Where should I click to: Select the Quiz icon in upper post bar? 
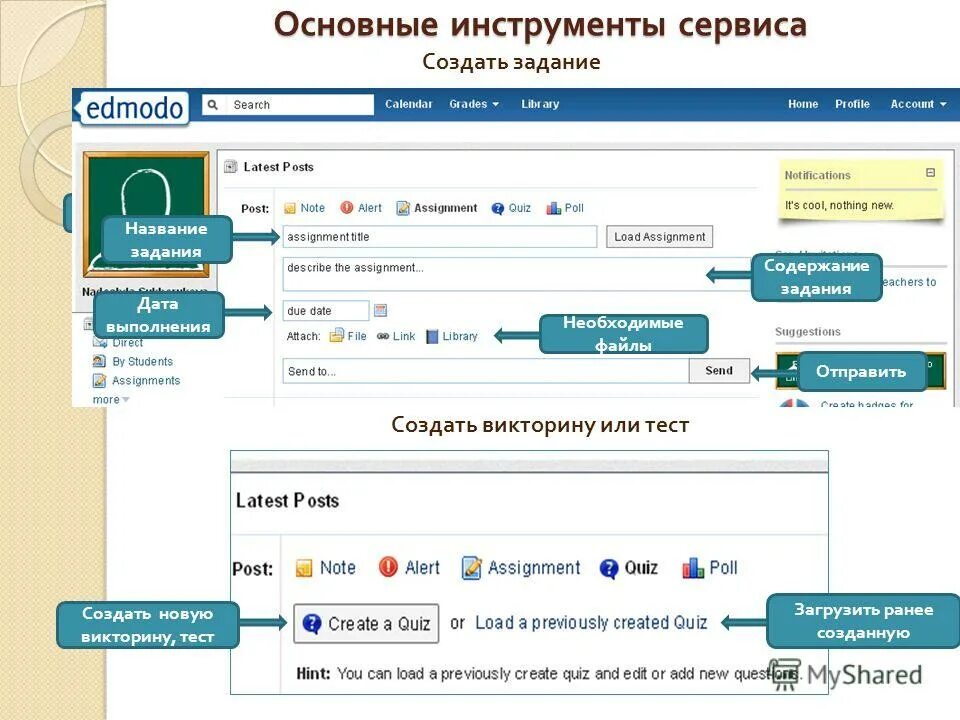[498, 209]
